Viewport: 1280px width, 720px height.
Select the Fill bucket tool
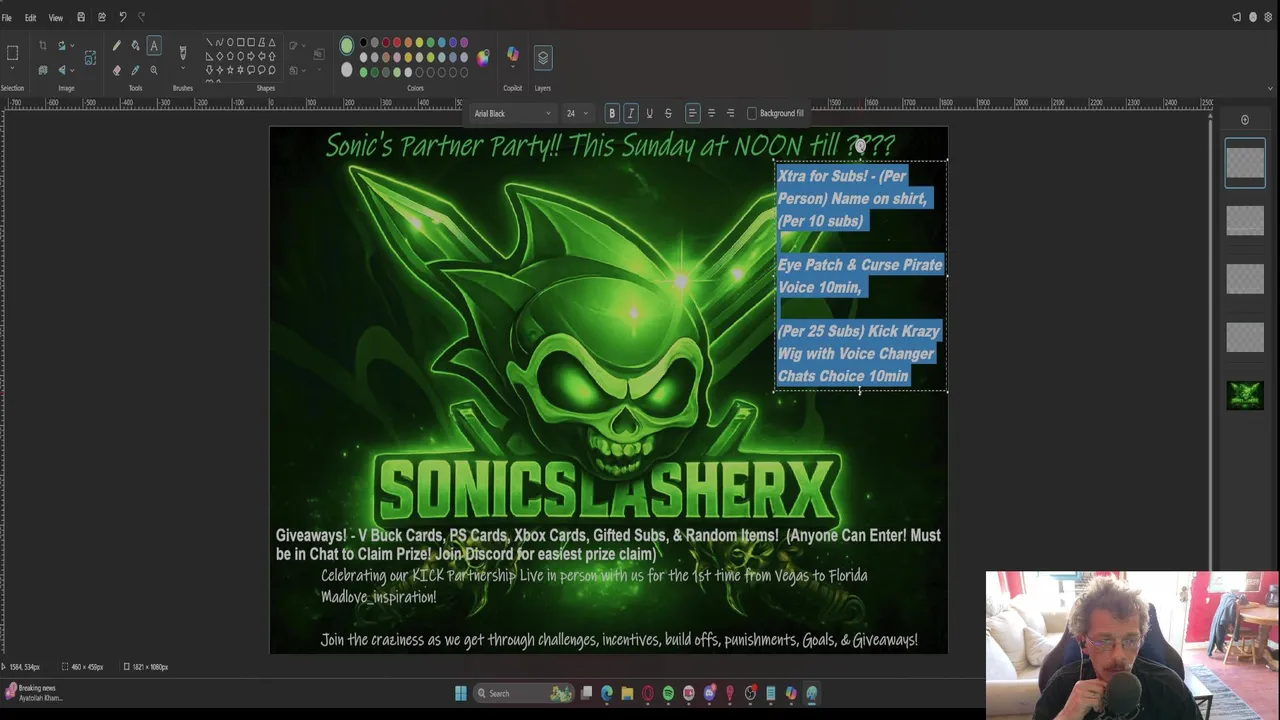tap(135, 45)
